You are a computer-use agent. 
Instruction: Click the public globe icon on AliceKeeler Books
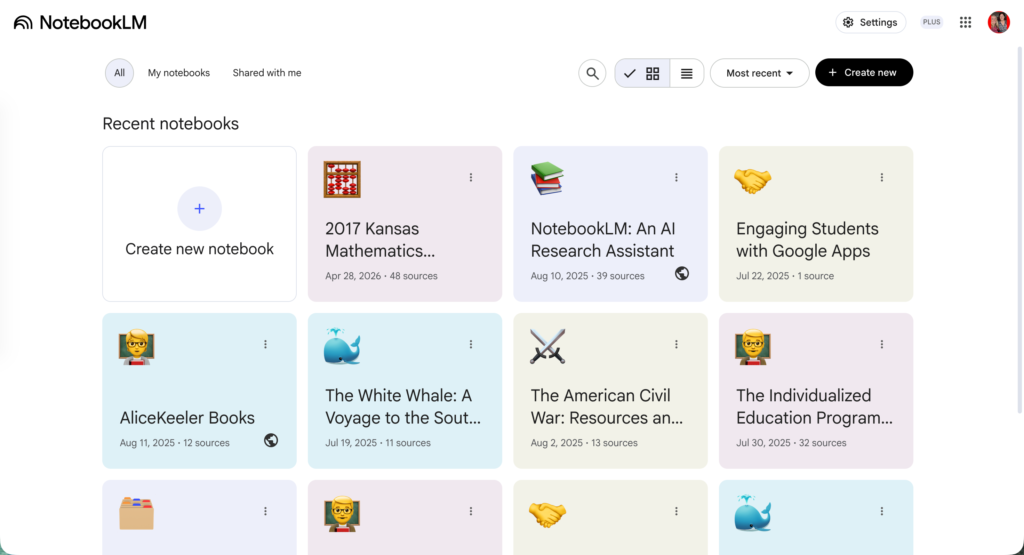[x=271, y=440]
